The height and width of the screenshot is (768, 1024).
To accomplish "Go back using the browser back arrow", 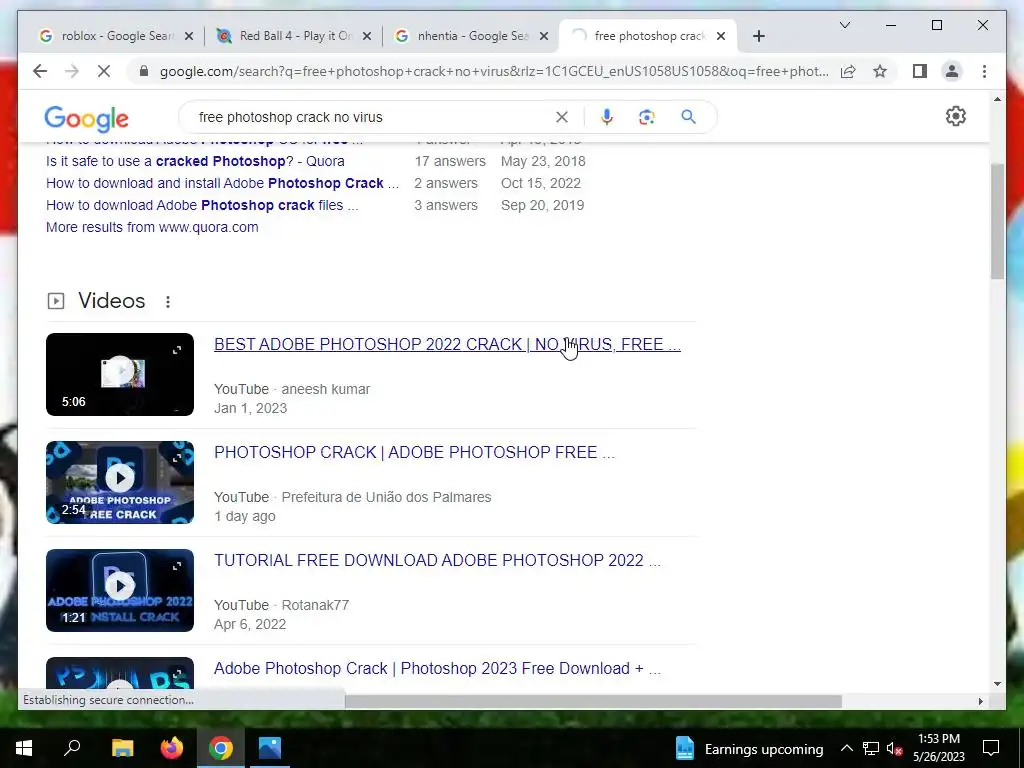I will (x=40, y=71).
